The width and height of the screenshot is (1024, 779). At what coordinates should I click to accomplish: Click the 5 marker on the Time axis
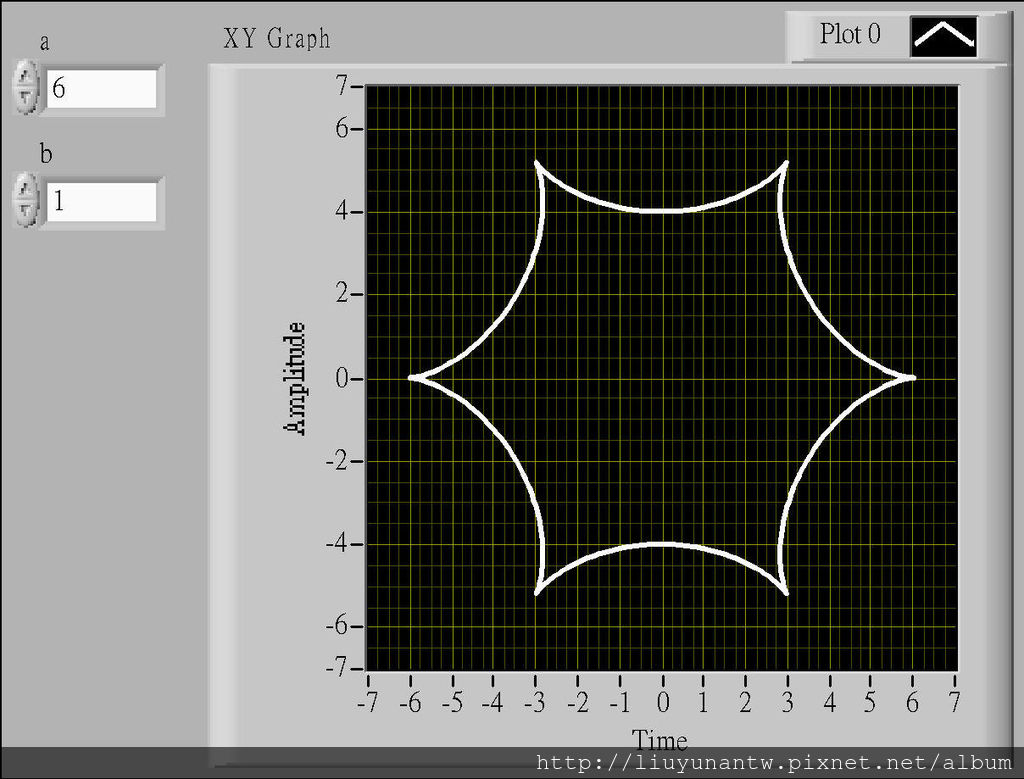(871, 703)
